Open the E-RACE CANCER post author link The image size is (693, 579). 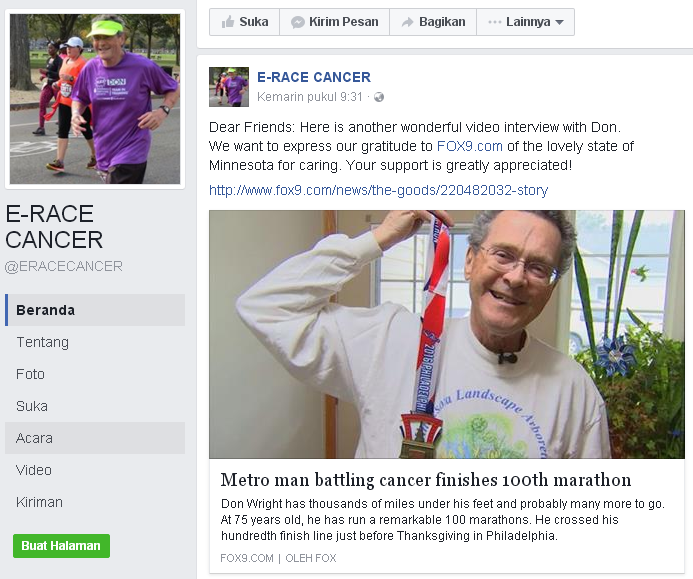coord(314,77)
